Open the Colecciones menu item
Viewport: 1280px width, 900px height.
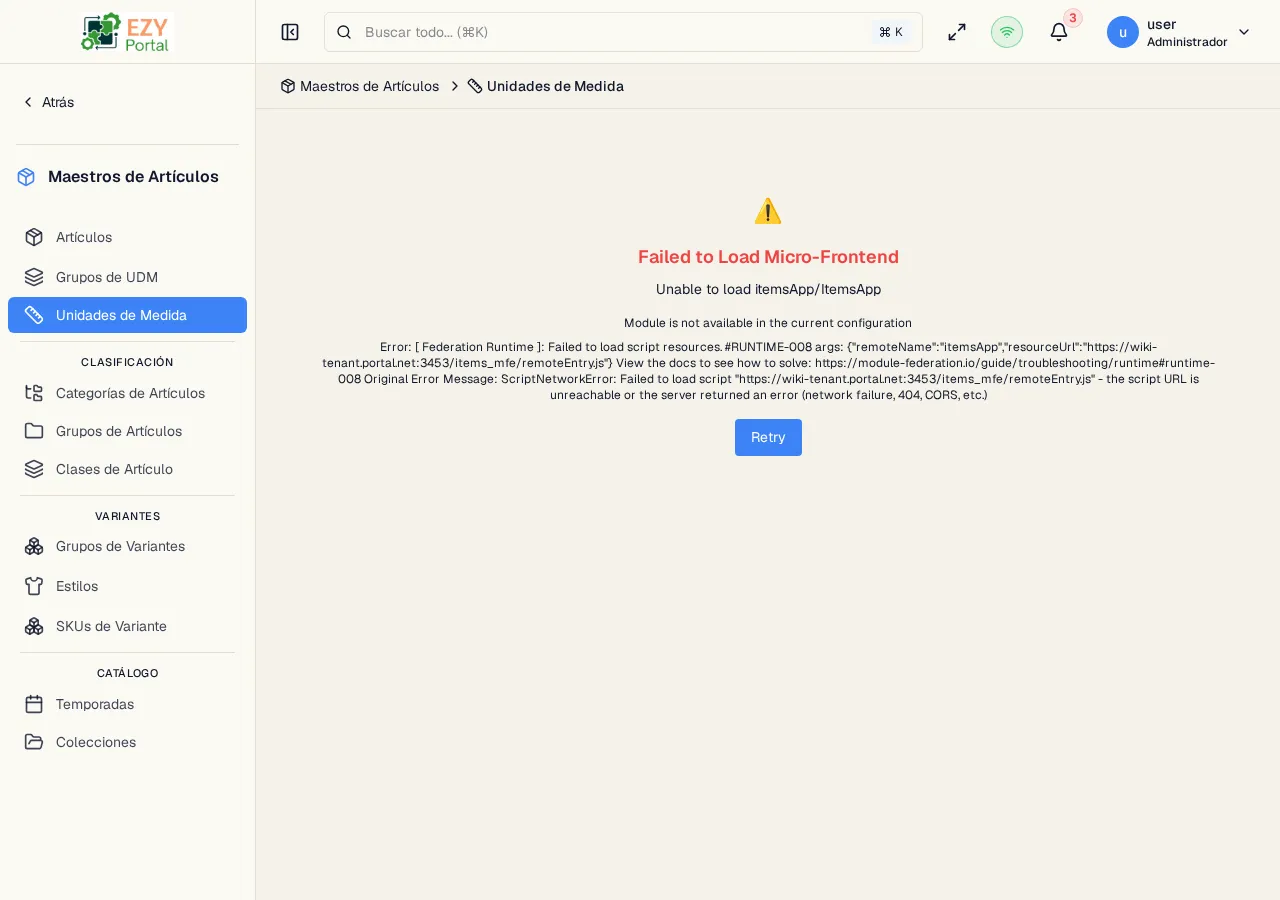pos(127,742)
